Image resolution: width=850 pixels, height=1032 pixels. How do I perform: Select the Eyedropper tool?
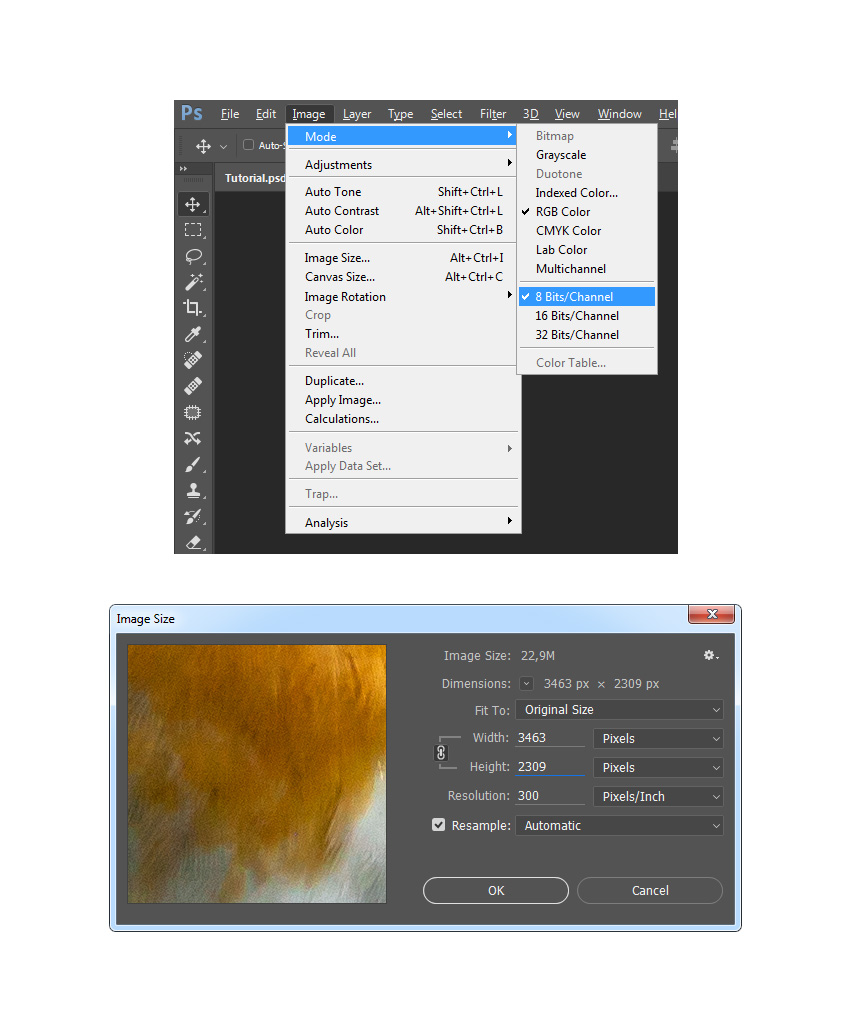(x=193, y=334)
